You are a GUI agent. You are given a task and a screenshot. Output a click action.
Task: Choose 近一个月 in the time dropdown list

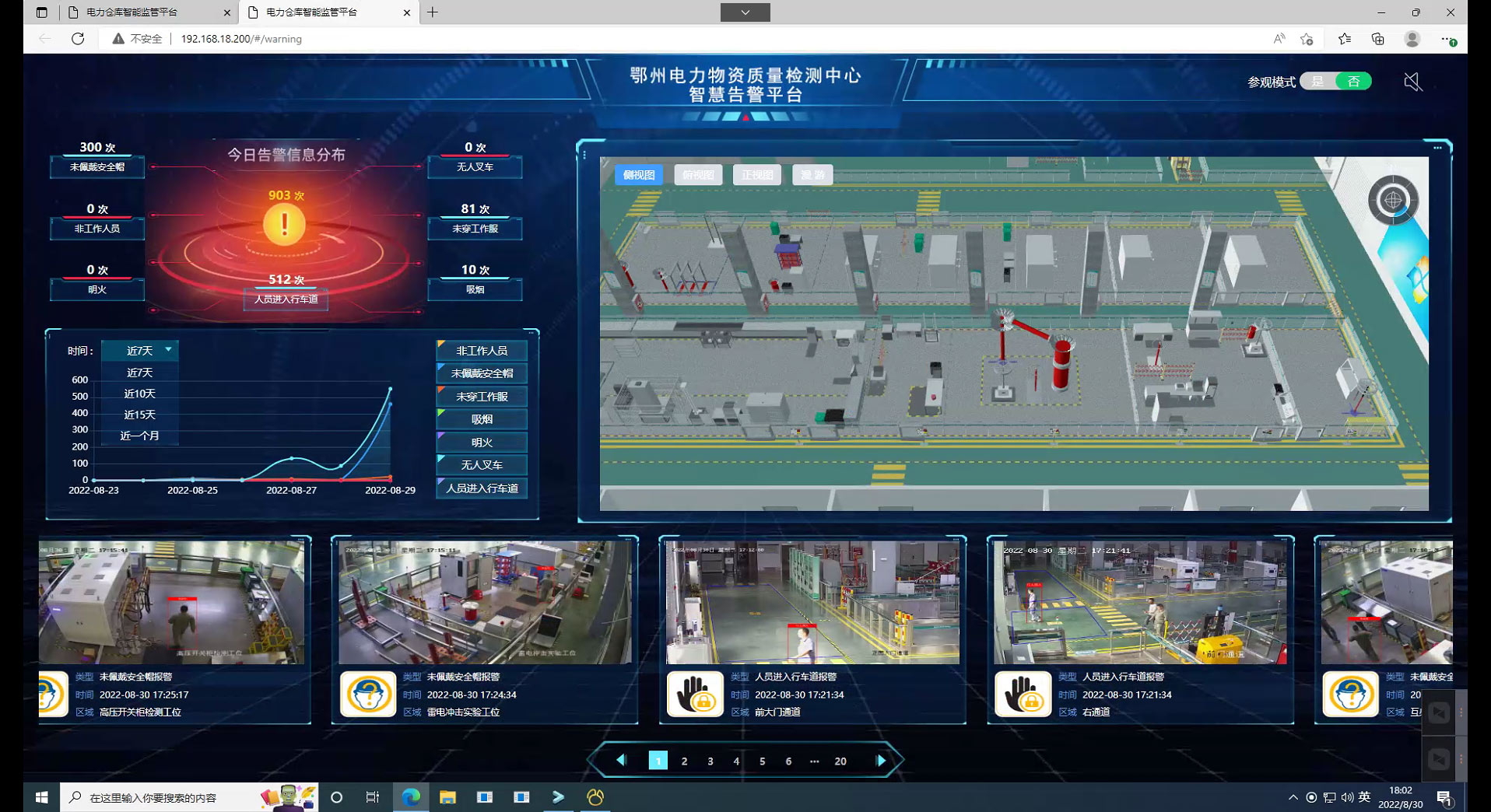tap(140, 436)
